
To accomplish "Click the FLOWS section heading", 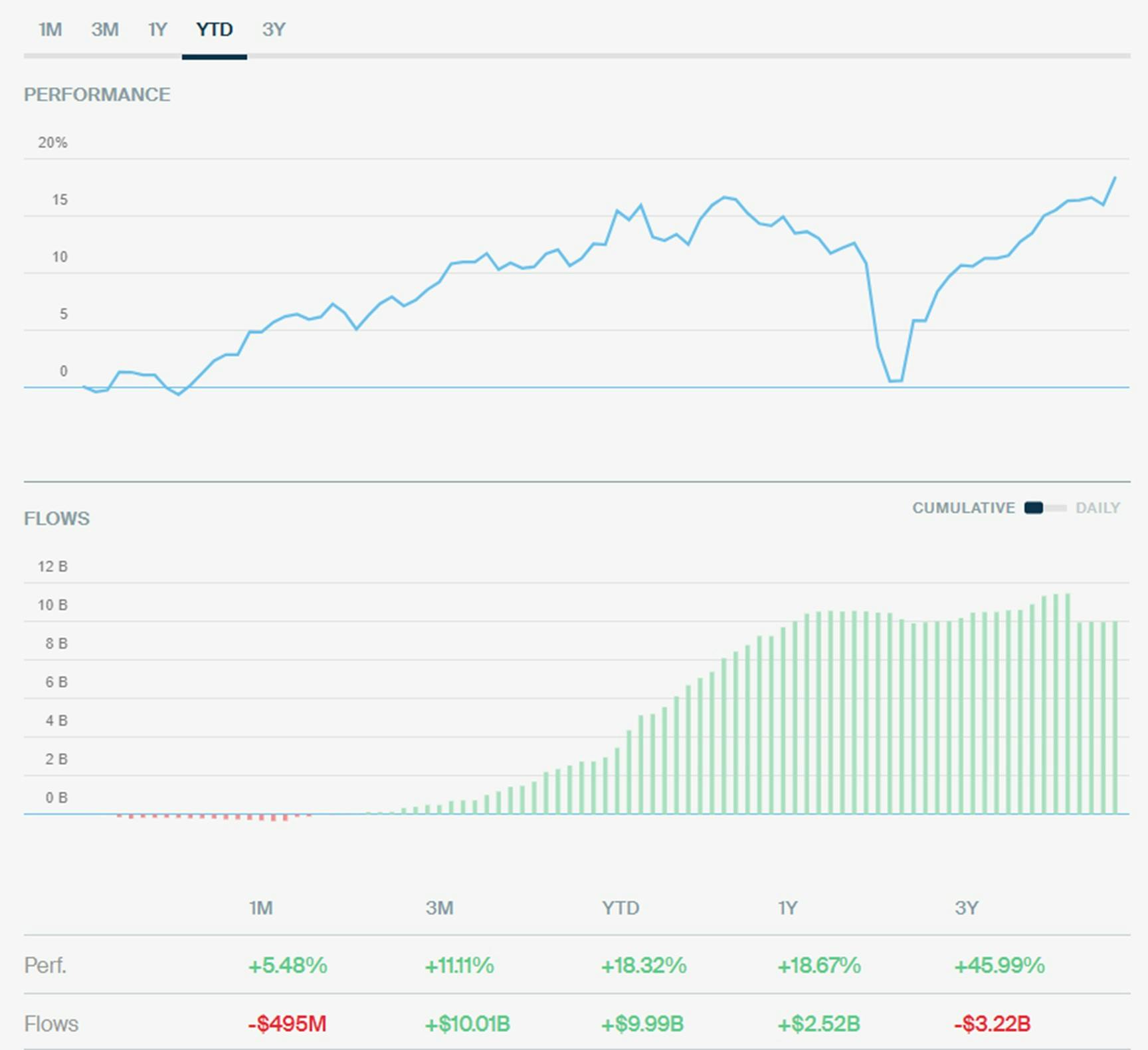I will (x=56, y=518).
